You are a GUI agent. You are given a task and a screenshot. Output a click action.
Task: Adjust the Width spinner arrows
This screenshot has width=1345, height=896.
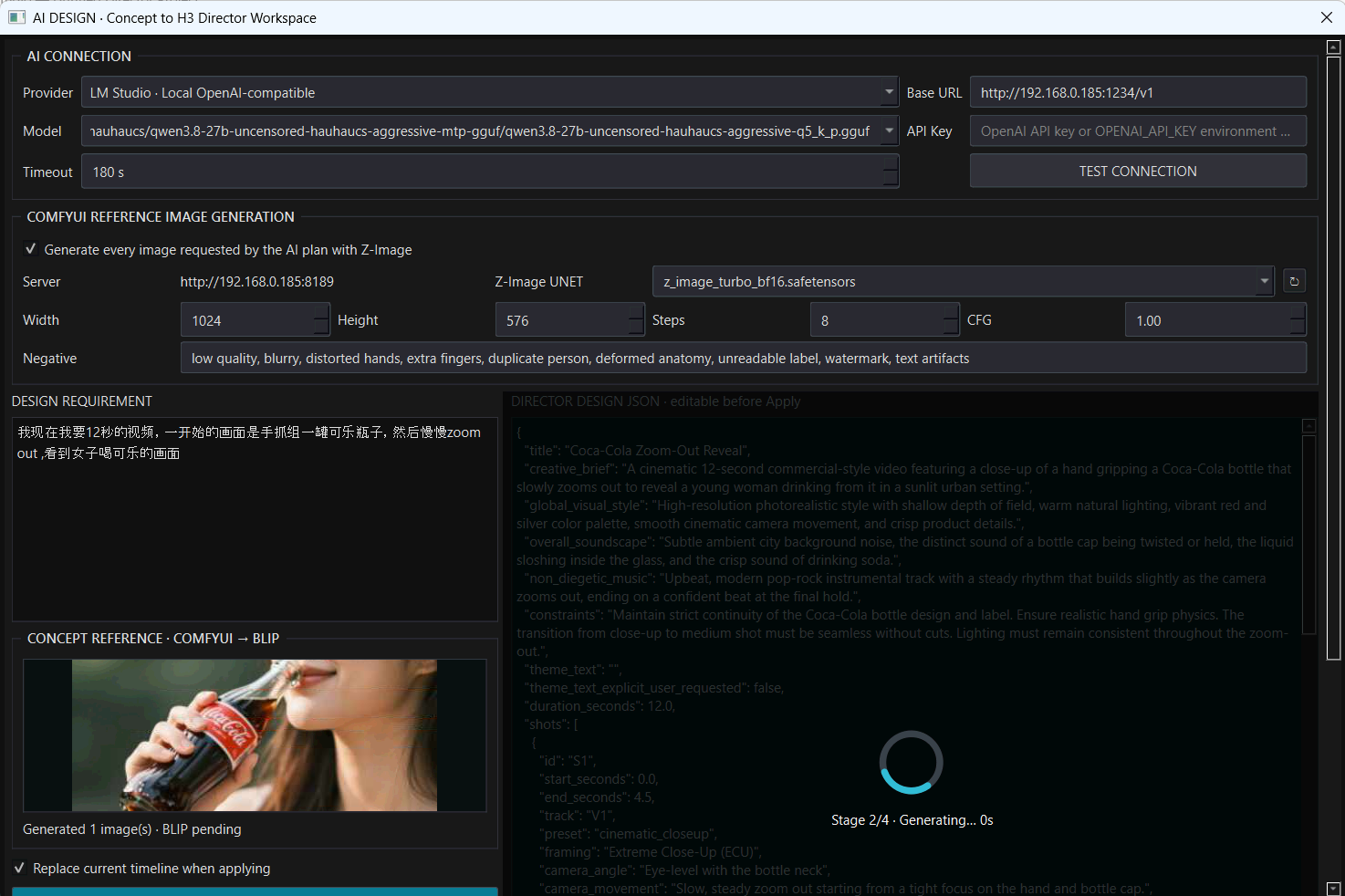[321, 320]
